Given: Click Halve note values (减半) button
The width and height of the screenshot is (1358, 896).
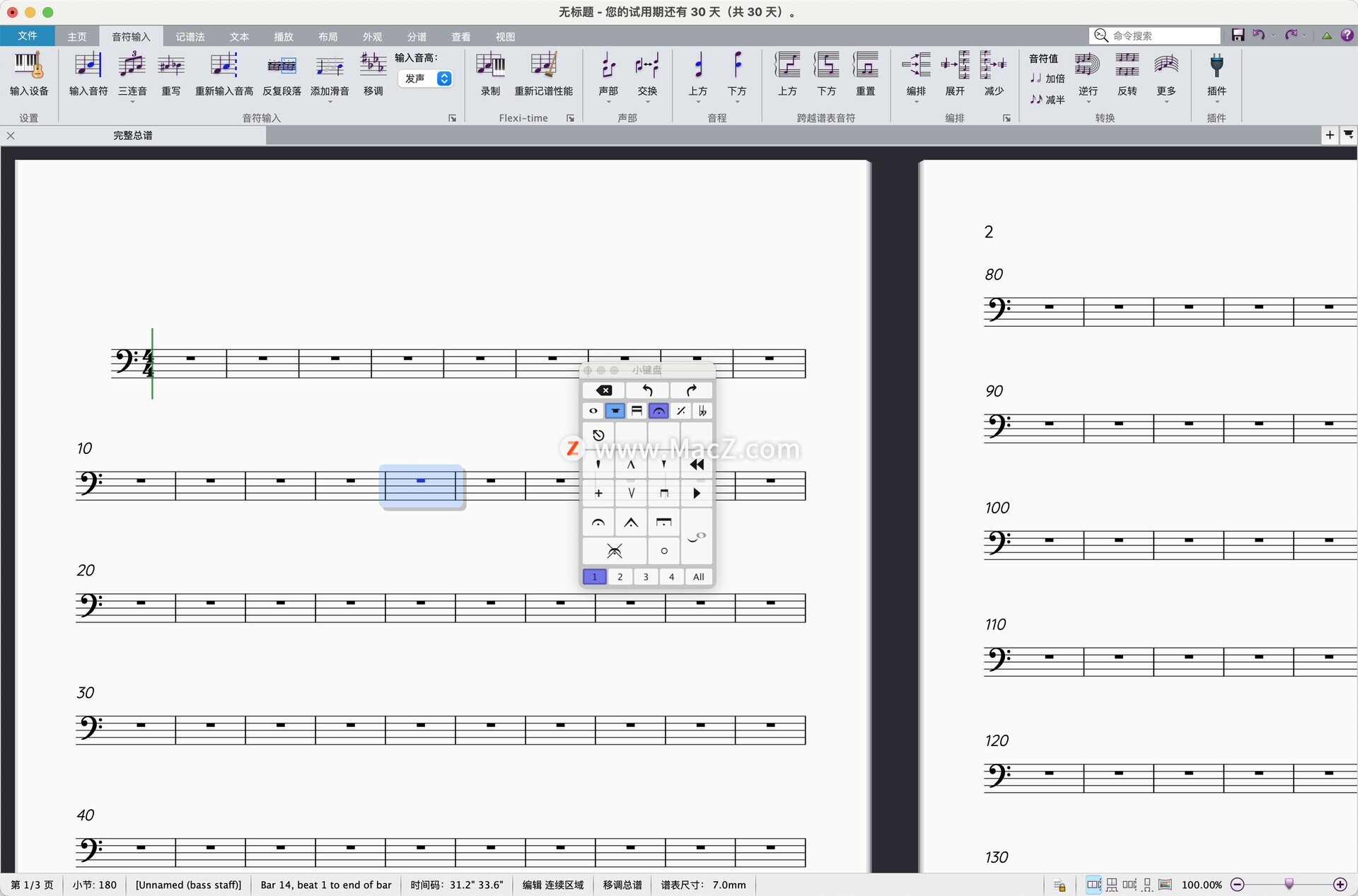Looking at the screenshot, I should pos(1047,100).
